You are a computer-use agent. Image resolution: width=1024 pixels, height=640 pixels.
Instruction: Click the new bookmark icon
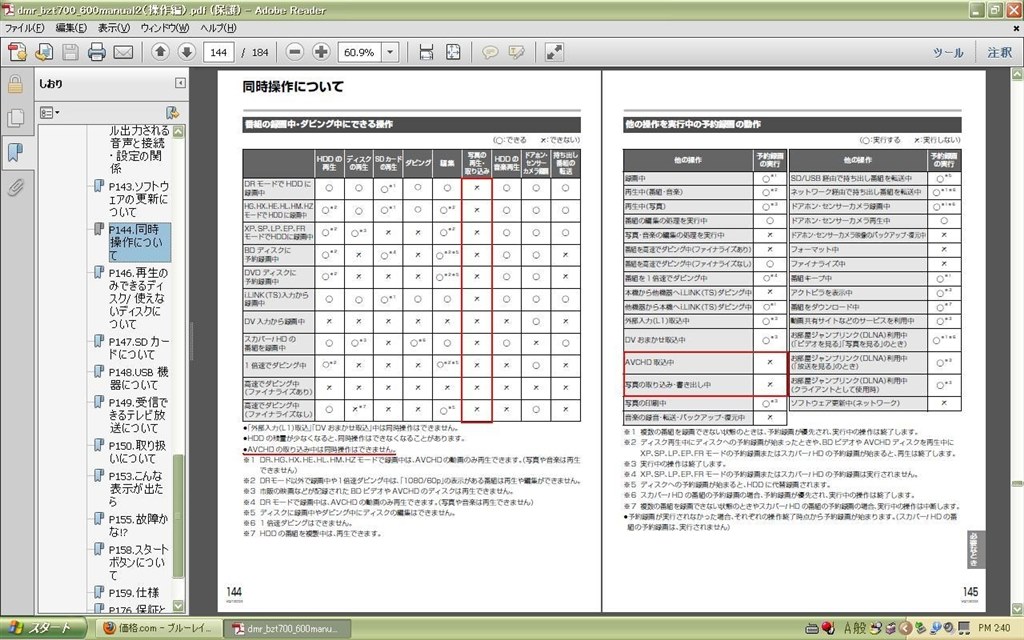tap(172, 113)
